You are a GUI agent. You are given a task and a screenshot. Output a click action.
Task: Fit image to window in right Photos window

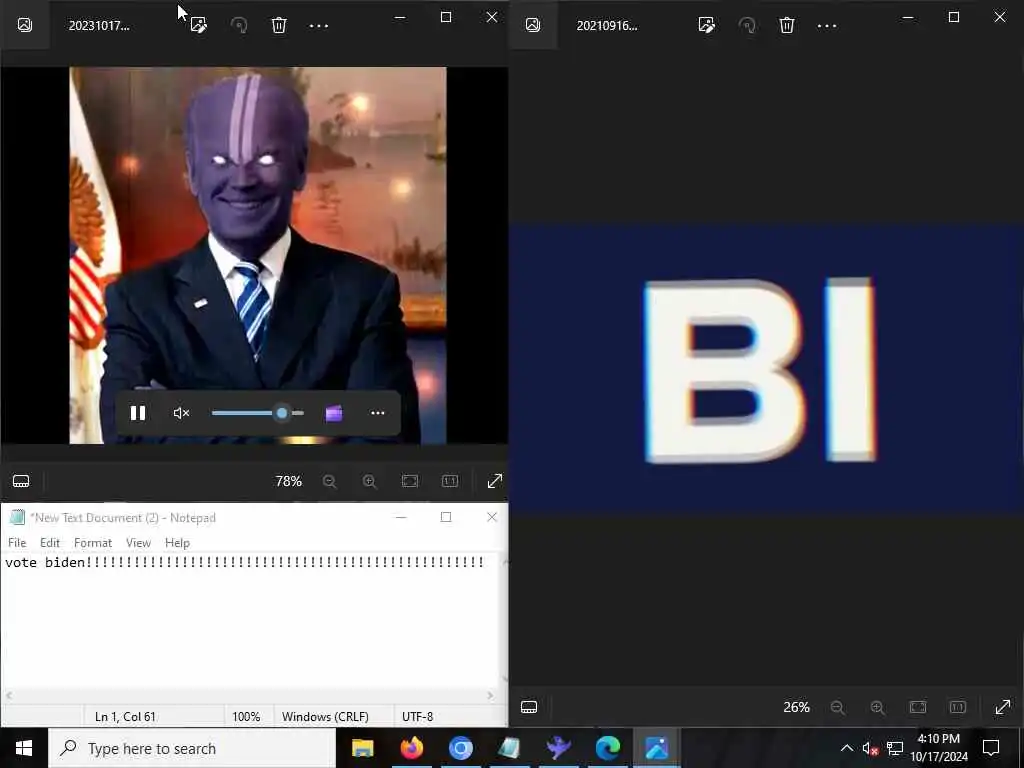click(918, 707)
